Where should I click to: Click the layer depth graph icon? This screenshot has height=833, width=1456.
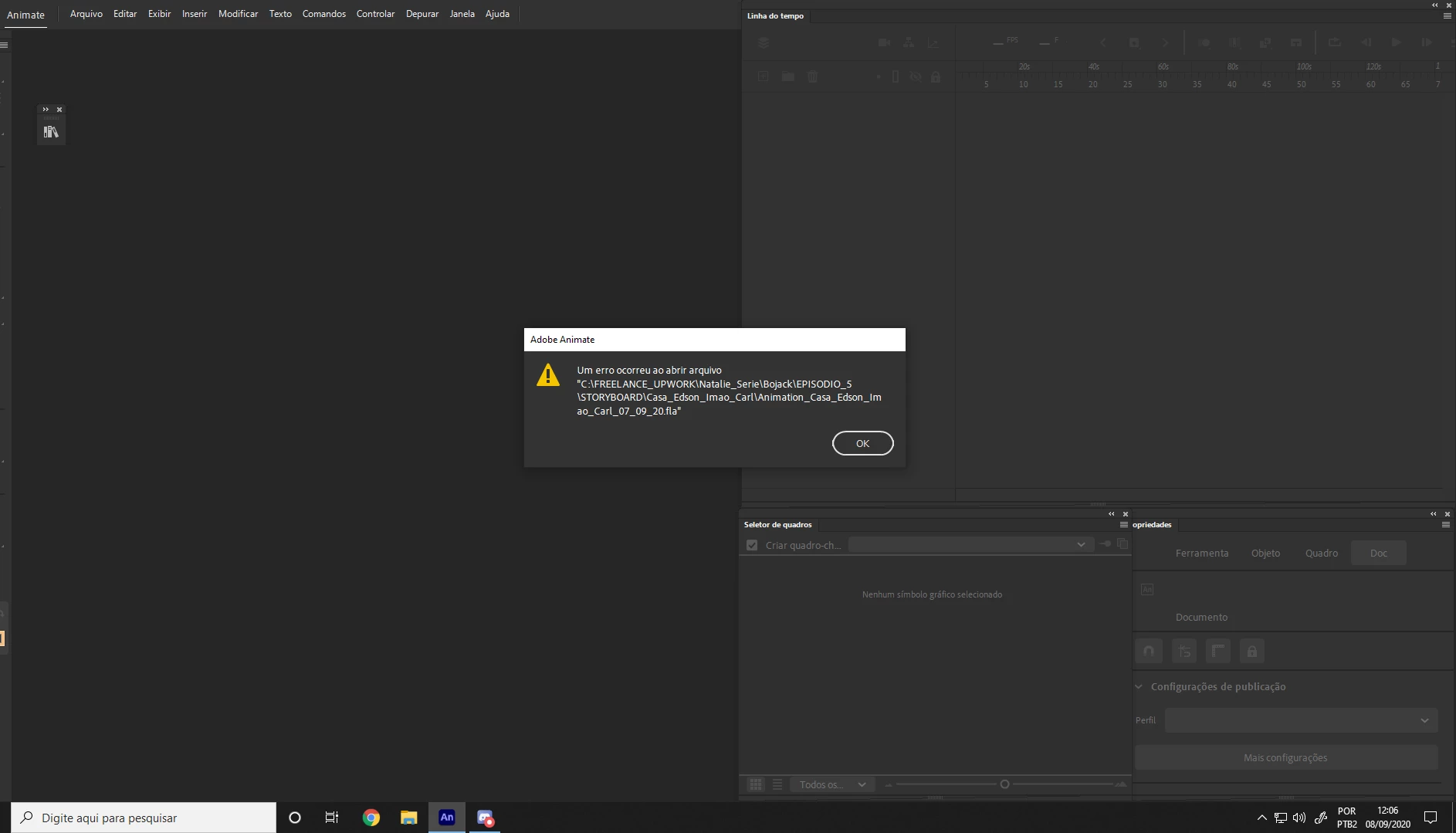click(x=933, y=42)
